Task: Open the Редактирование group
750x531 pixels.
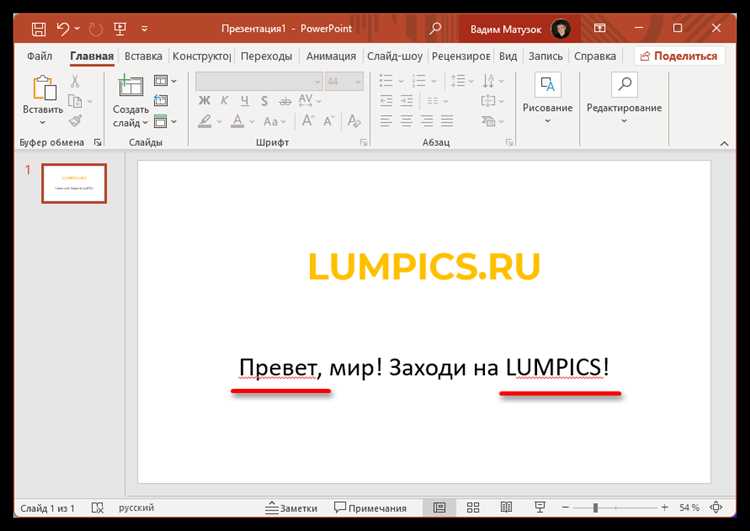Action: tap(624, 100)
